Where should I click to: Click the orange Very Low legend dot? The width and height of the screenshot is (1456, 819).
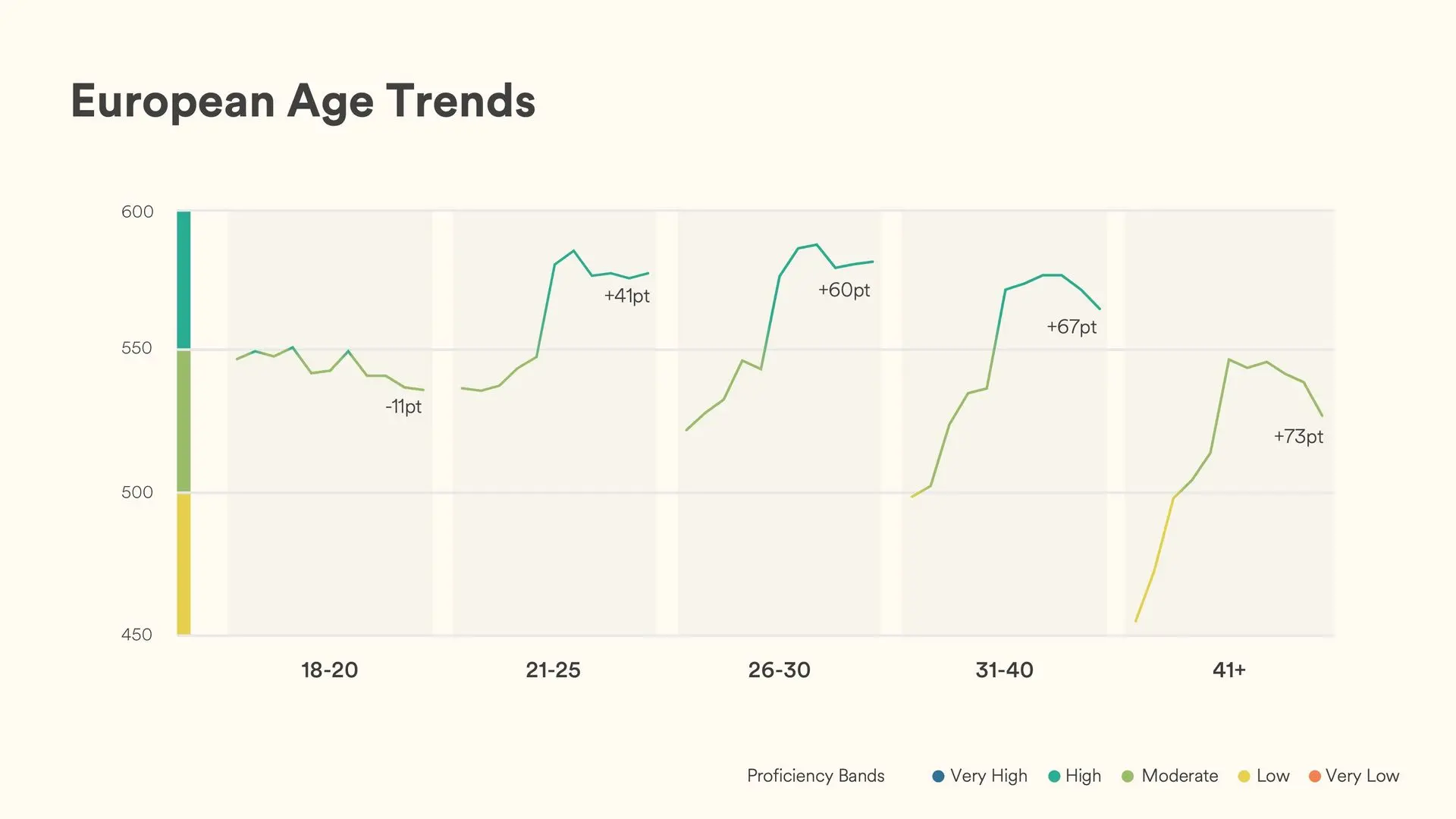(1315, 776)
